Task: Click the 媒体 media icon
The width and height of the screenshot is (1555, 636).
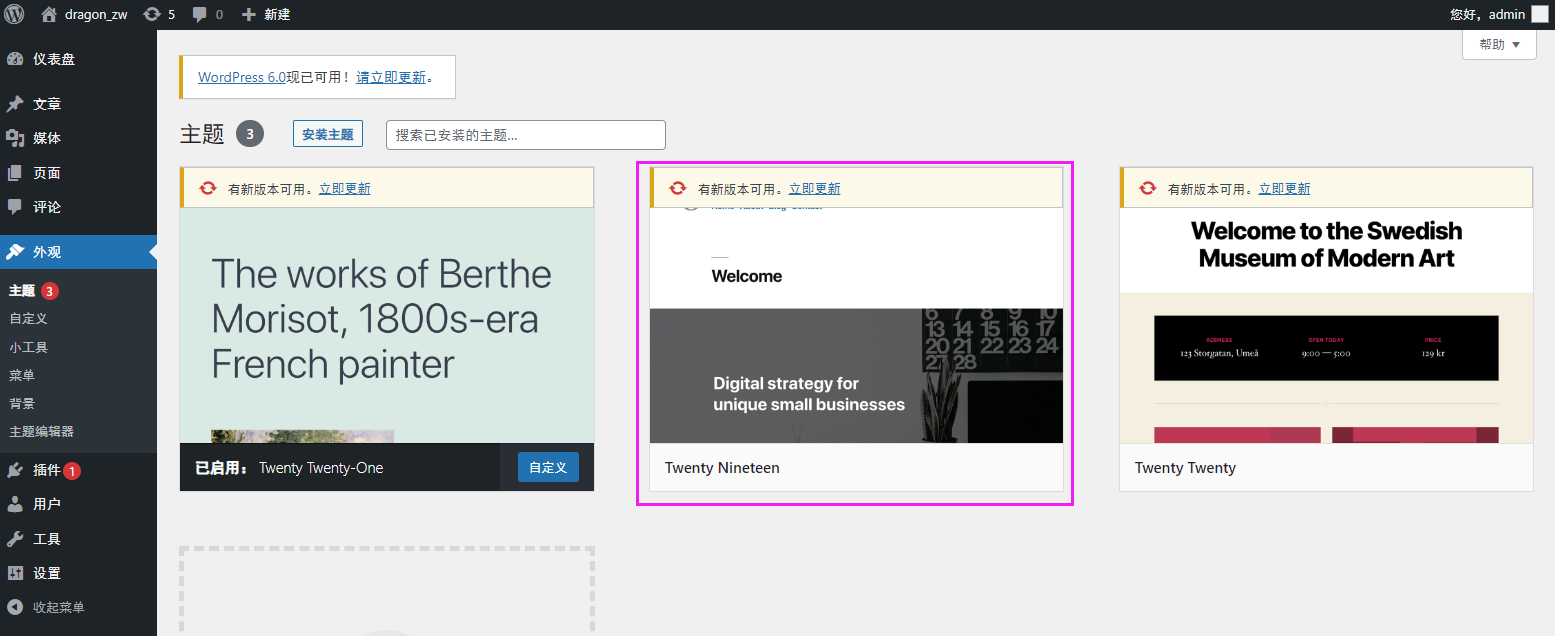Action: (x=15, y=138)
